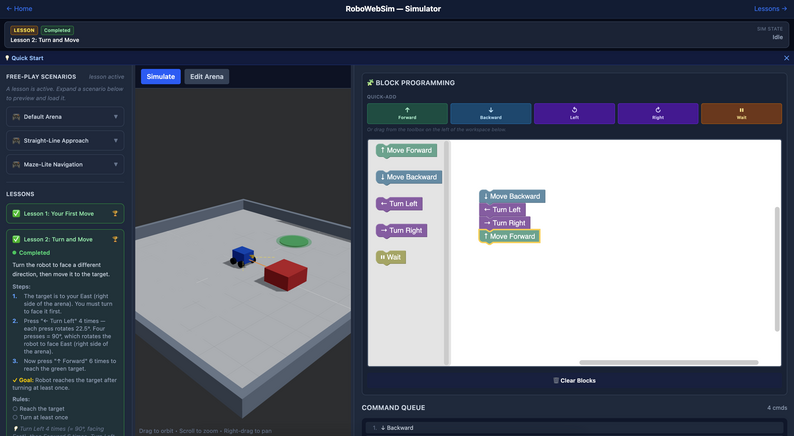The height and width of the screenshot is (436, 794).
Task: Go back via the Home link
Action: tap(19, 9)
